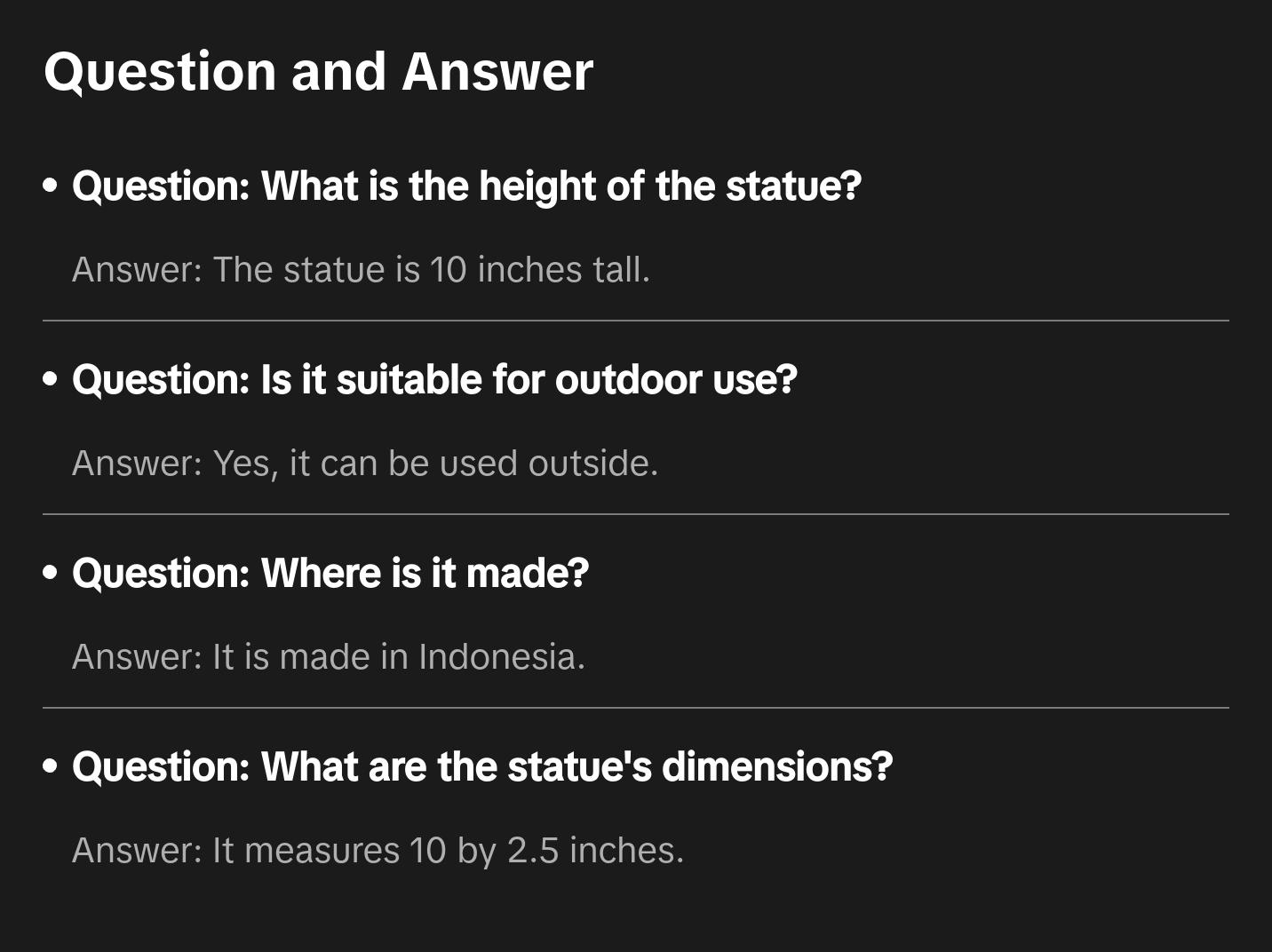1272x952 pixels.
Task: Click the statue's dimensions question
Action: (x=482, y=767)
